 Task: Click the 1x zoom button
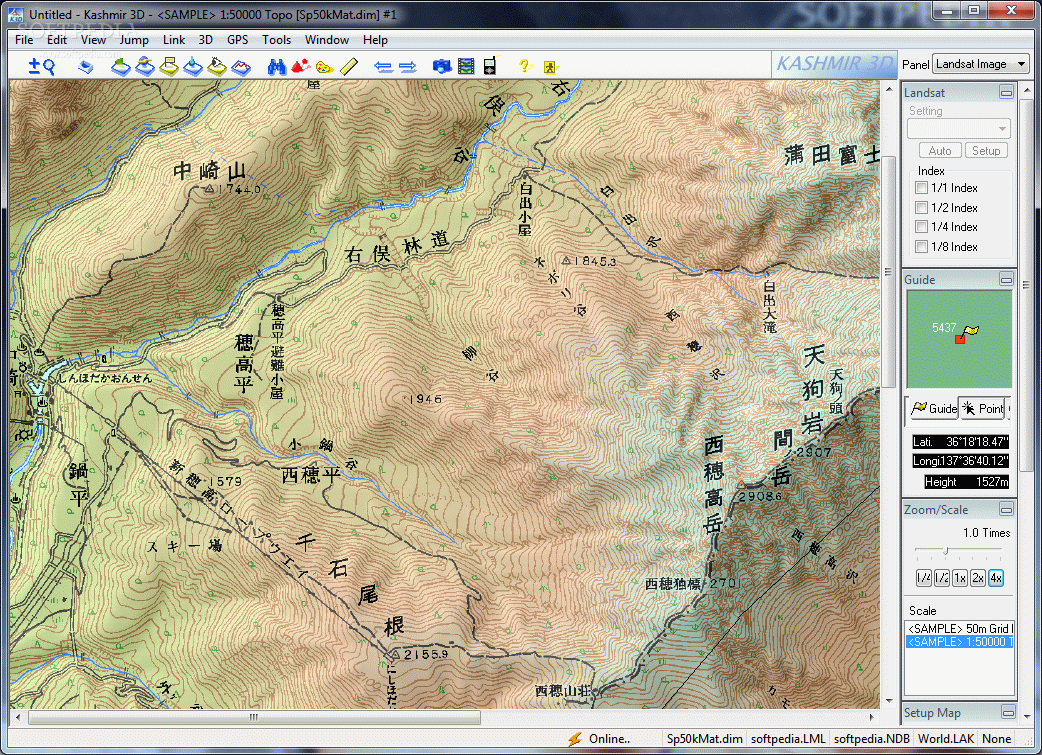pos(960,578)
